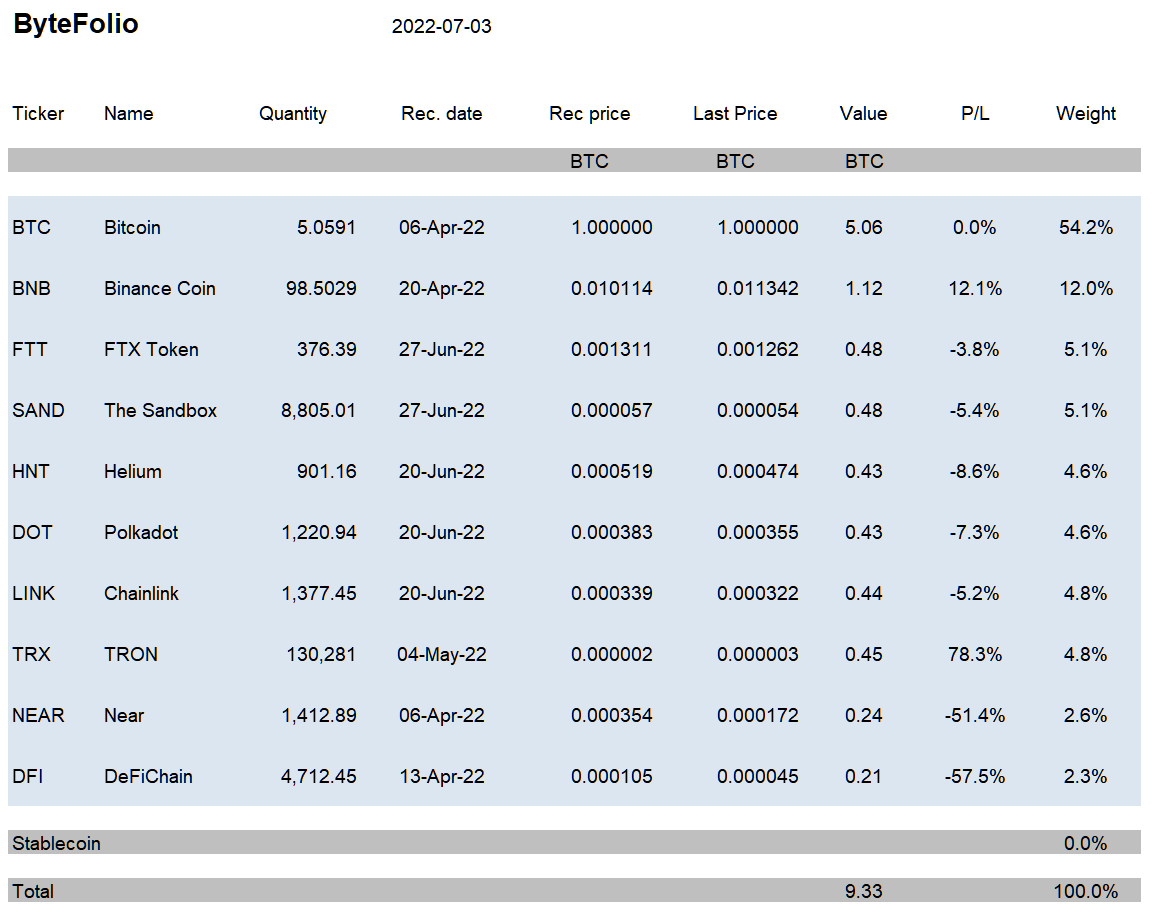
Task: Select the date 13-Apr-22
Action: pyautogui.click(x=441, y=776)
